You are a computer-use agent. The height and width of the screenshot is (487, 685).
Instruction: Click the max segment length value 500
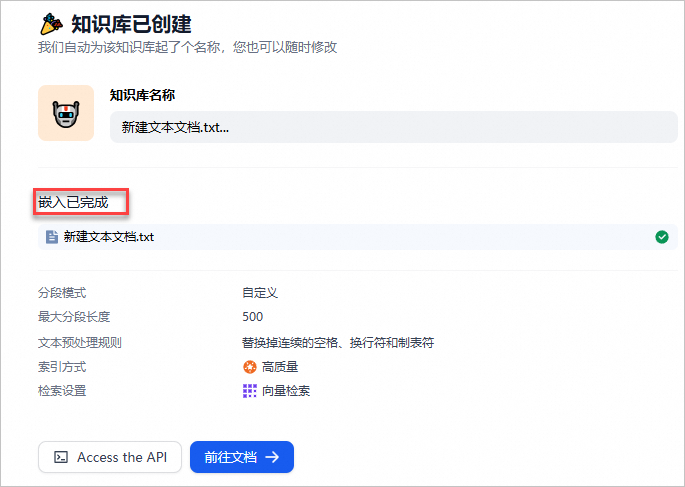point(252,317)
